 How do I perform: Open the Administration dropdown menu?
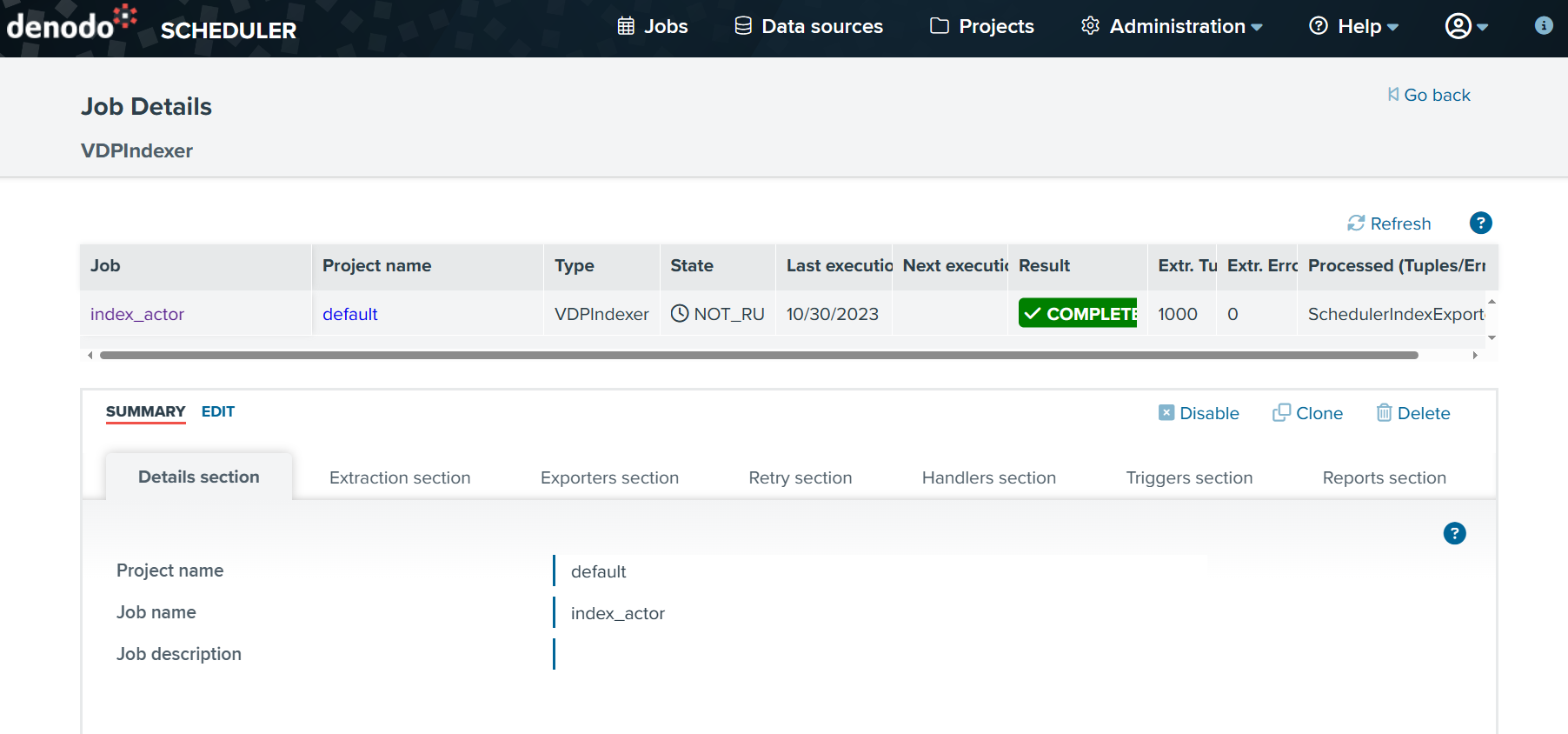click(x=1172, y=26)
